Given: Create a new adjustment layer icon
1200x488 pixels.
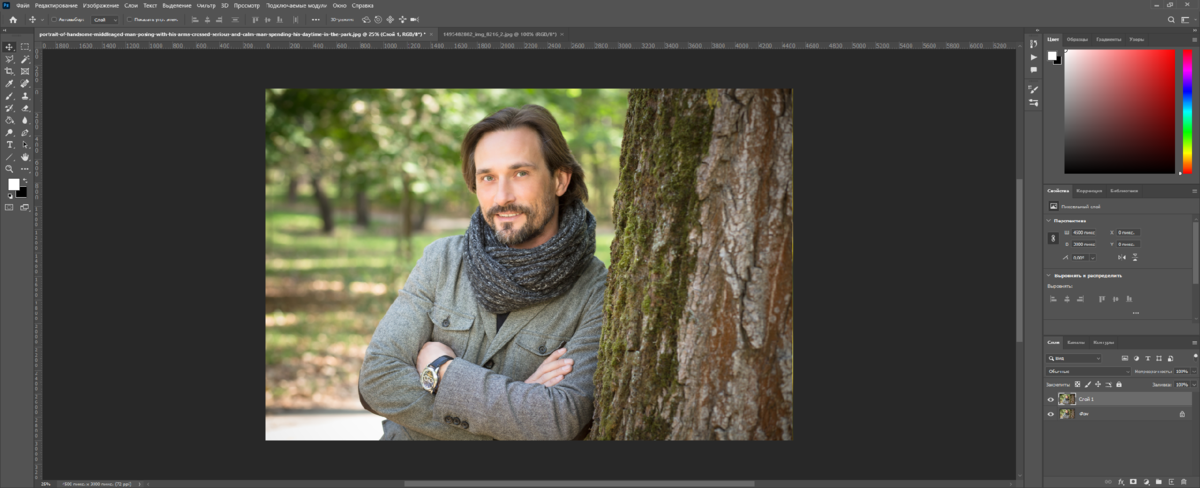Looking at the screenshot, I should click(1146, 482).
